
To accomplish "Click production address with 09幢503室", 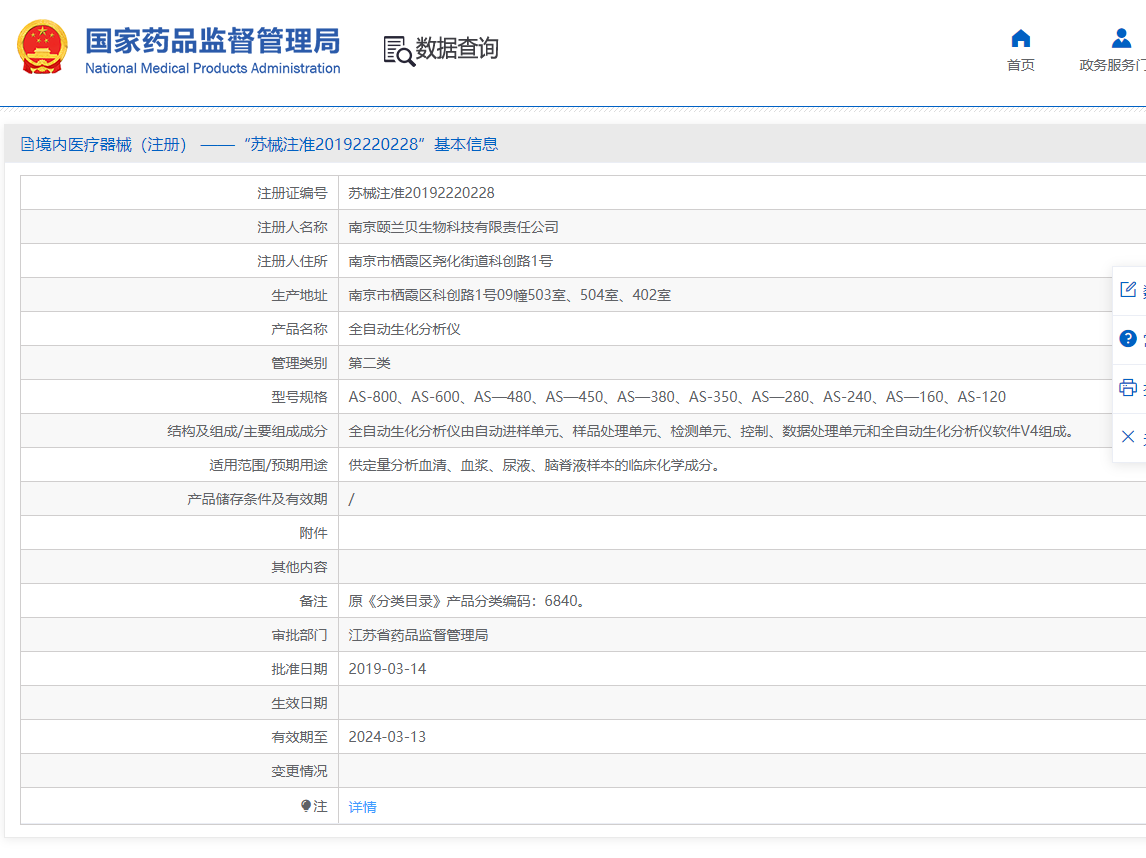I will 509,295.
